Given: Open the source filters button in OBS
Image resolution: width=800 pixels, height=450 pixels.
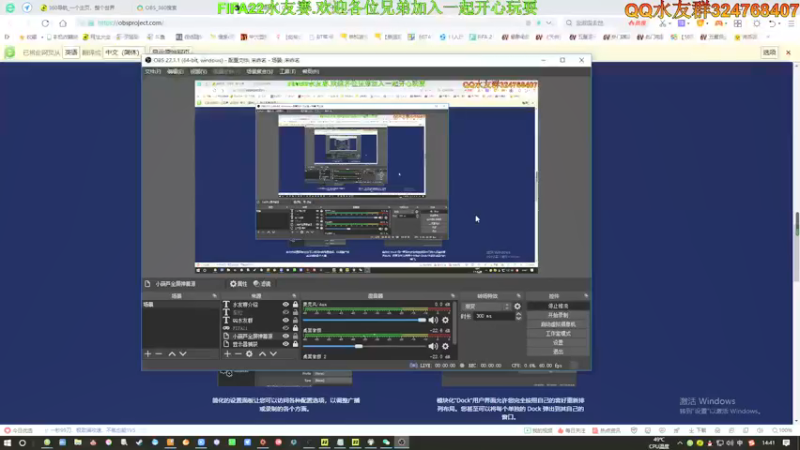Looking at the screenshot, I should click(x=262, y=284).
